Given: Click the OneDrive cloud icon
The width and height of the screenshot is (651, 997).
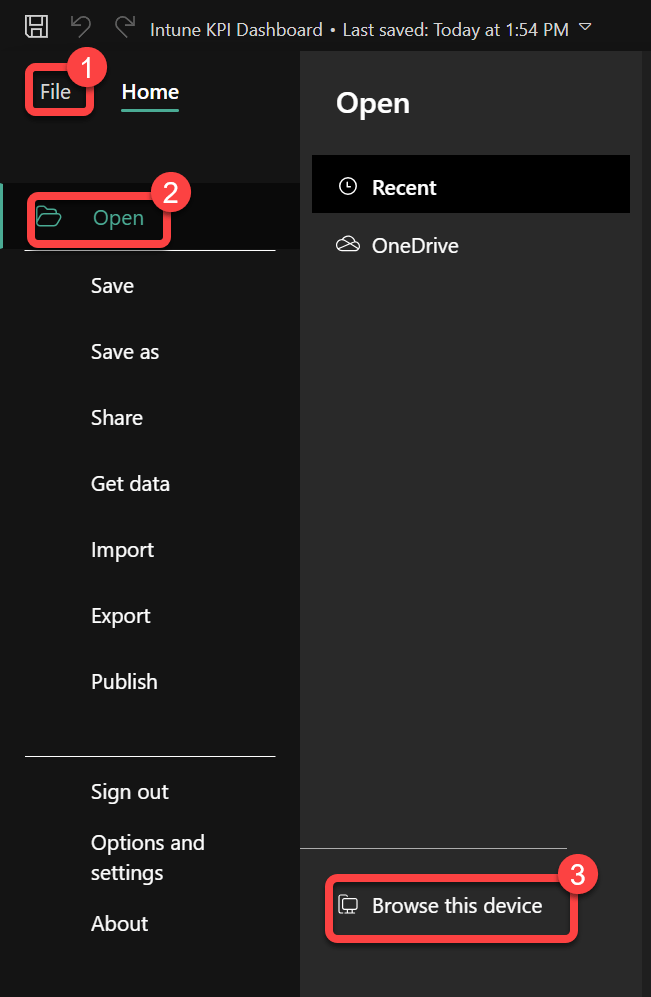Looking at the screenshot, I should pyautogui.click(x=348, y=245).
